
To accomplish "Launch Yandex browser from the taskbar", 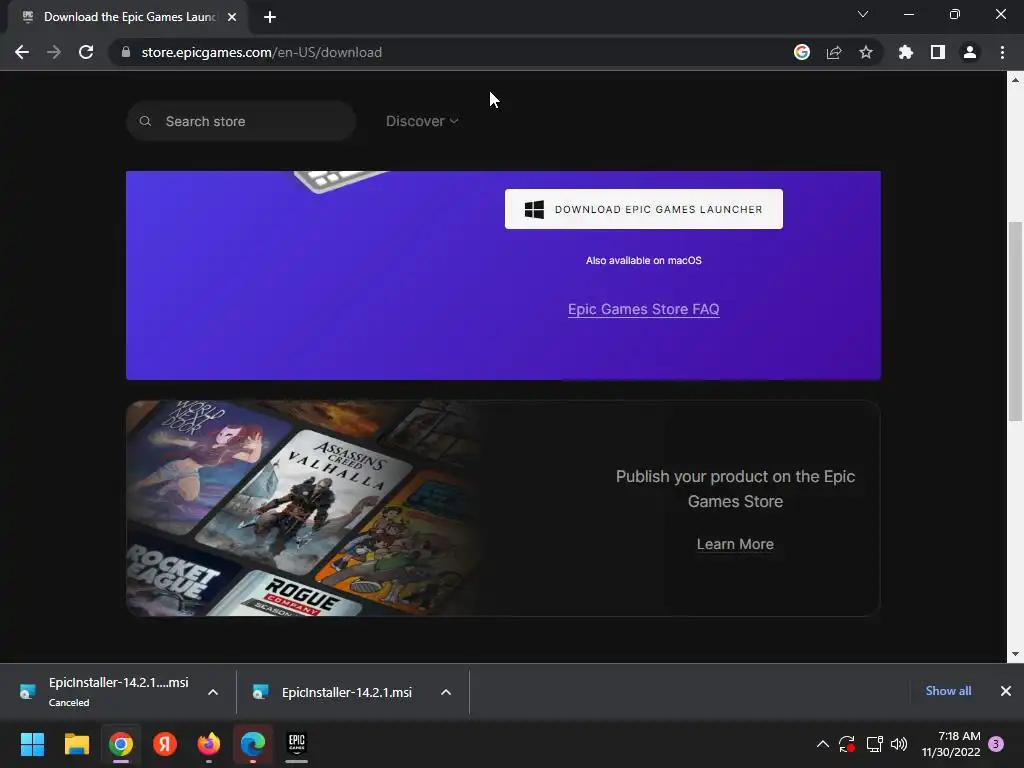I will 165,744.
